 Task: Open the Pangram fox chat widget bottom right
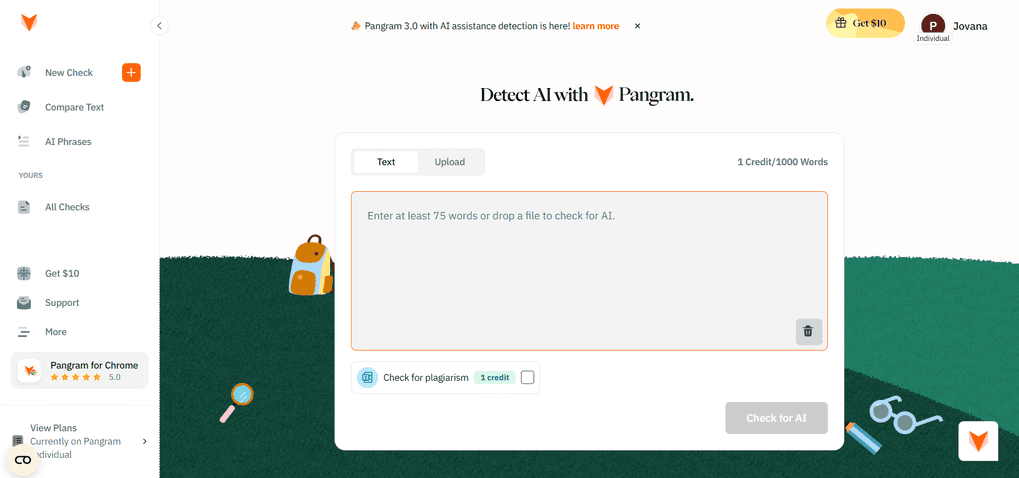[978, 441]
